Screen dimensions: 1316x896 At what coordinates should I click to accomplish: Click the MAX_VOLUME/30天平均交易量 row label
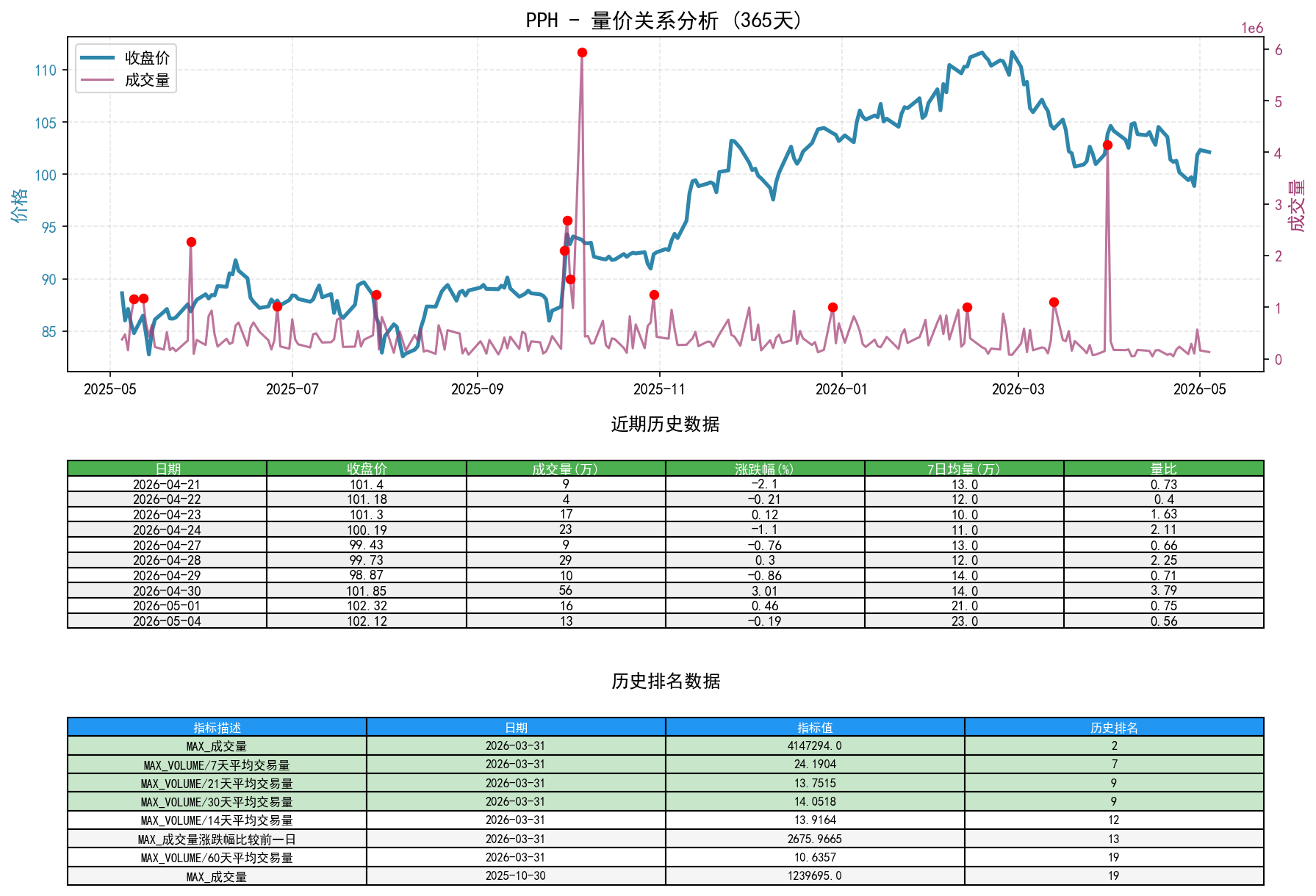[217, 802]
